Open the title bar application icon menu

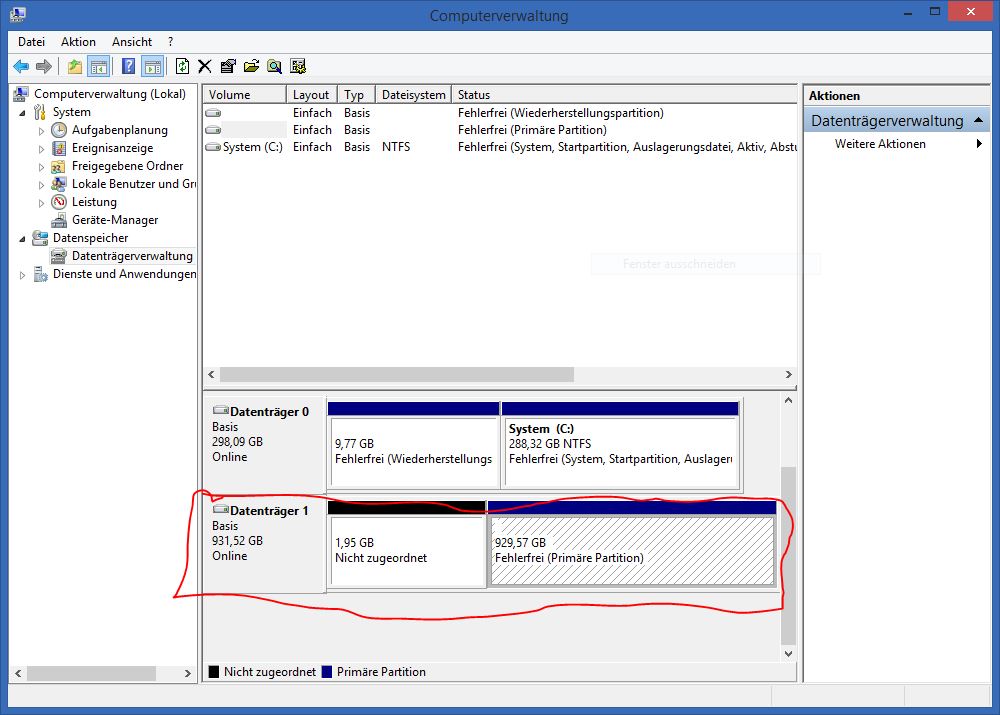pos(18,14)
